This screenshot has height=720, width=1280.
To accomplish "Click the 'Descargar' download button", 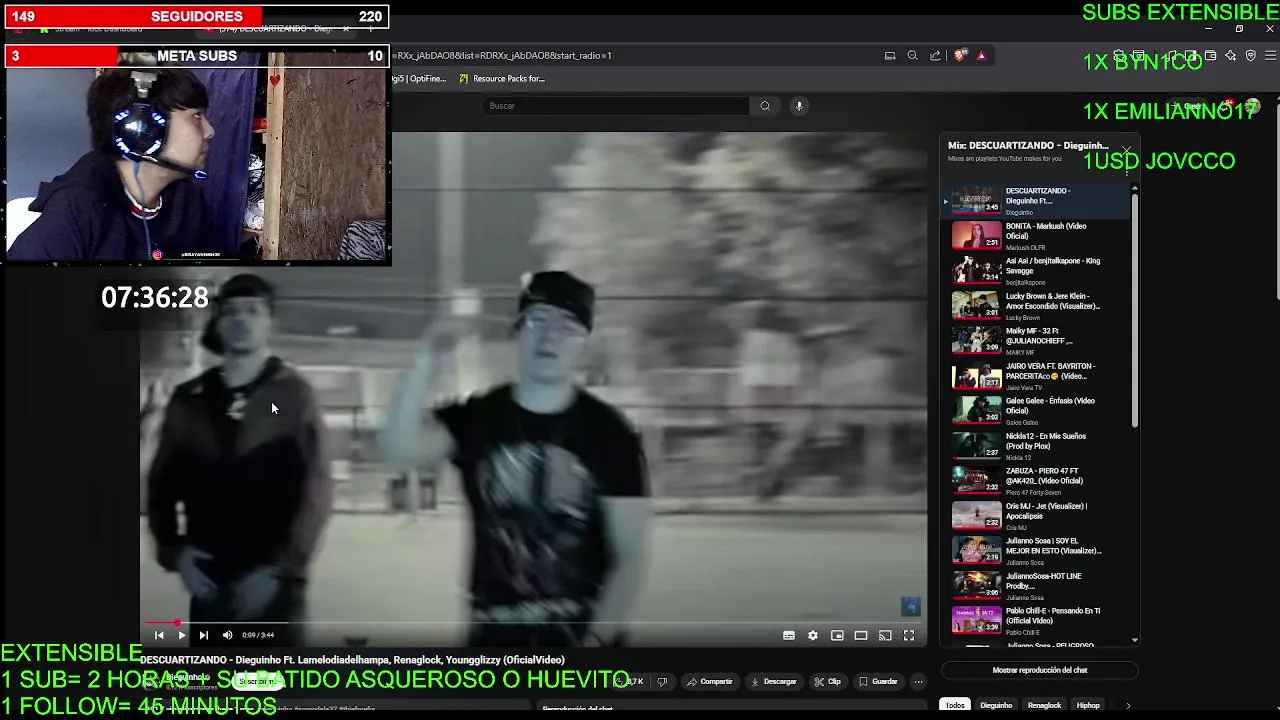I will [774, 682].
